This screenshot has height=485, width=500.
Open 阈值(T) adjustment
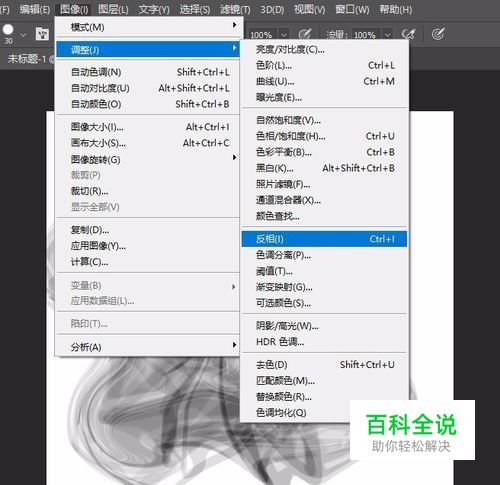324,271
